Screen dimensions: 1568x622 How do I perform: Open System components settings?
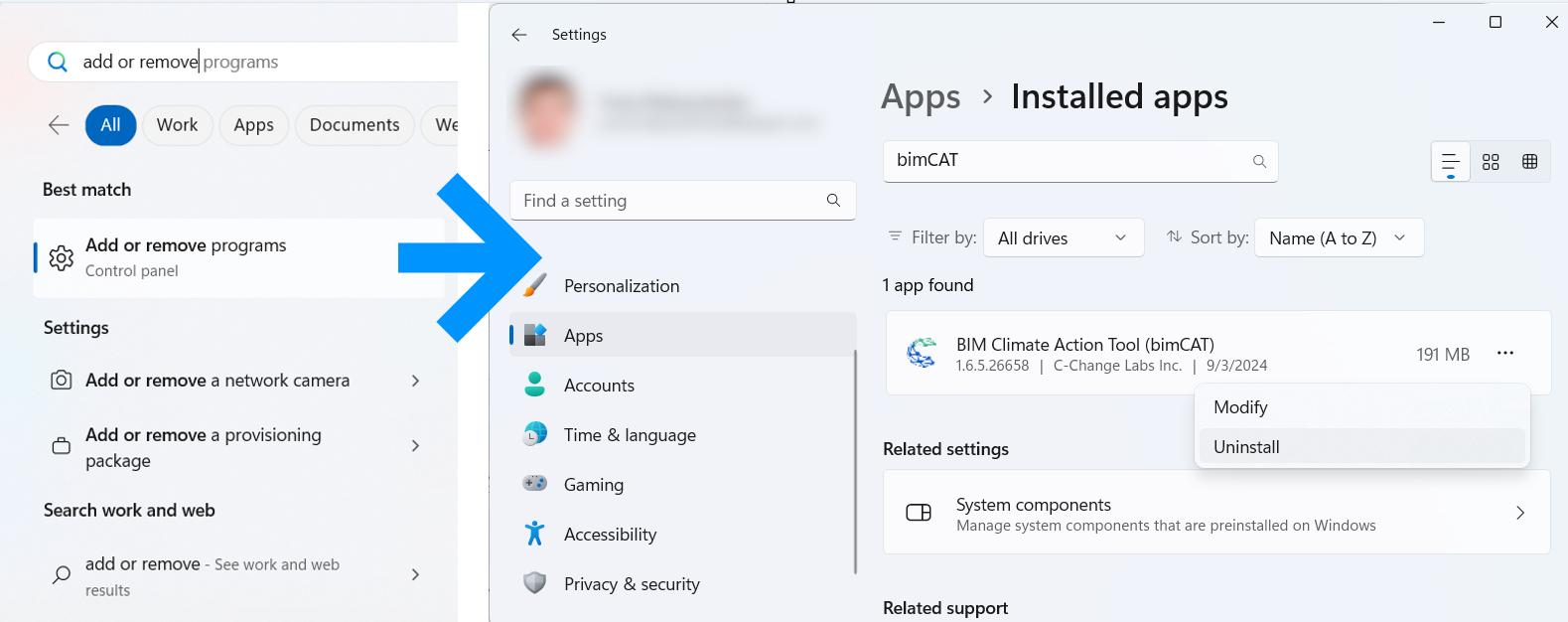click(1215, 513)
